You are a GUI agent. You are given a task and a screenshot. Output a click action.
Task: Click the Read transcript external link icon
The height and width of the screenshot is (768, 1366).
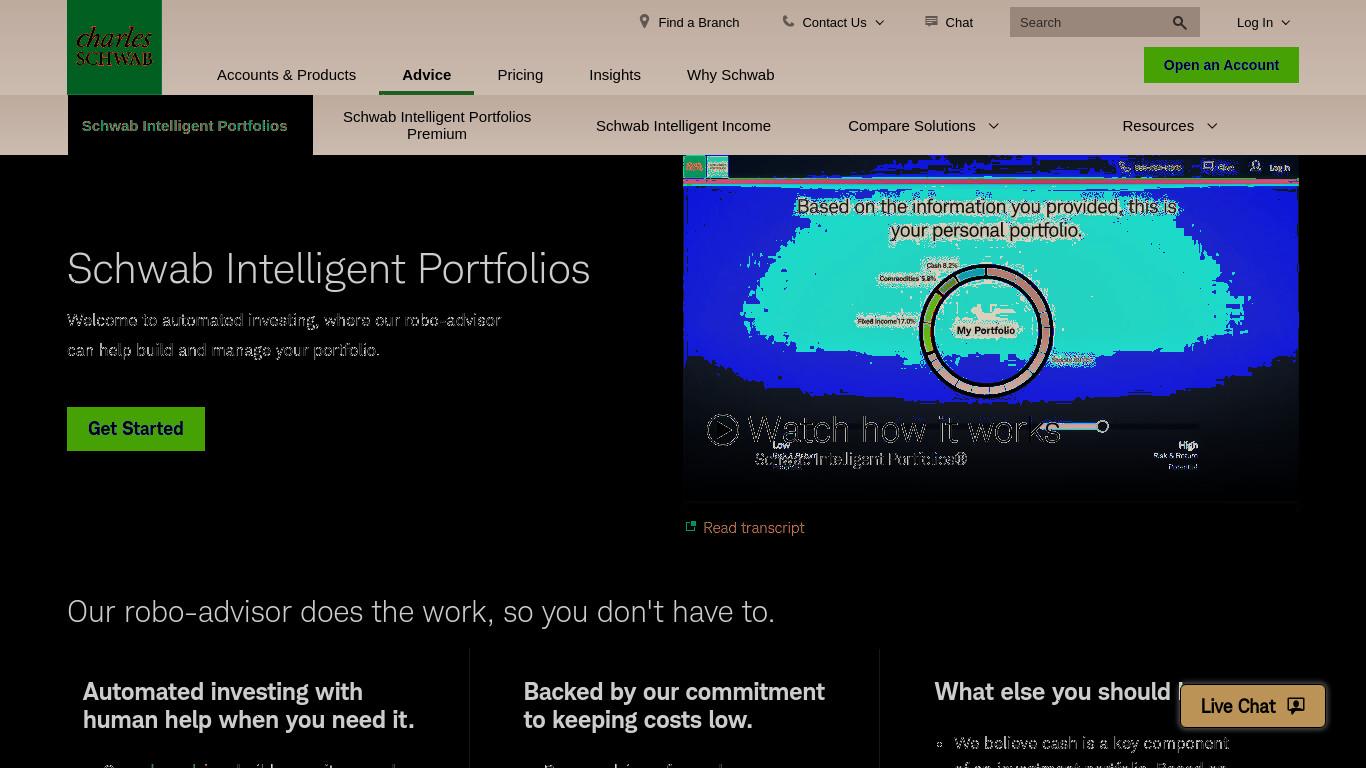690,526
